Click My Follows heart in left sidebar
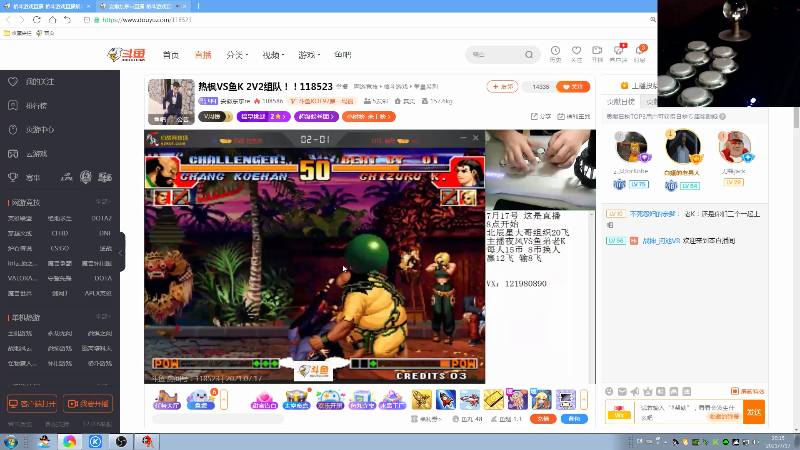The image size is (800, 450). point(13,82)
